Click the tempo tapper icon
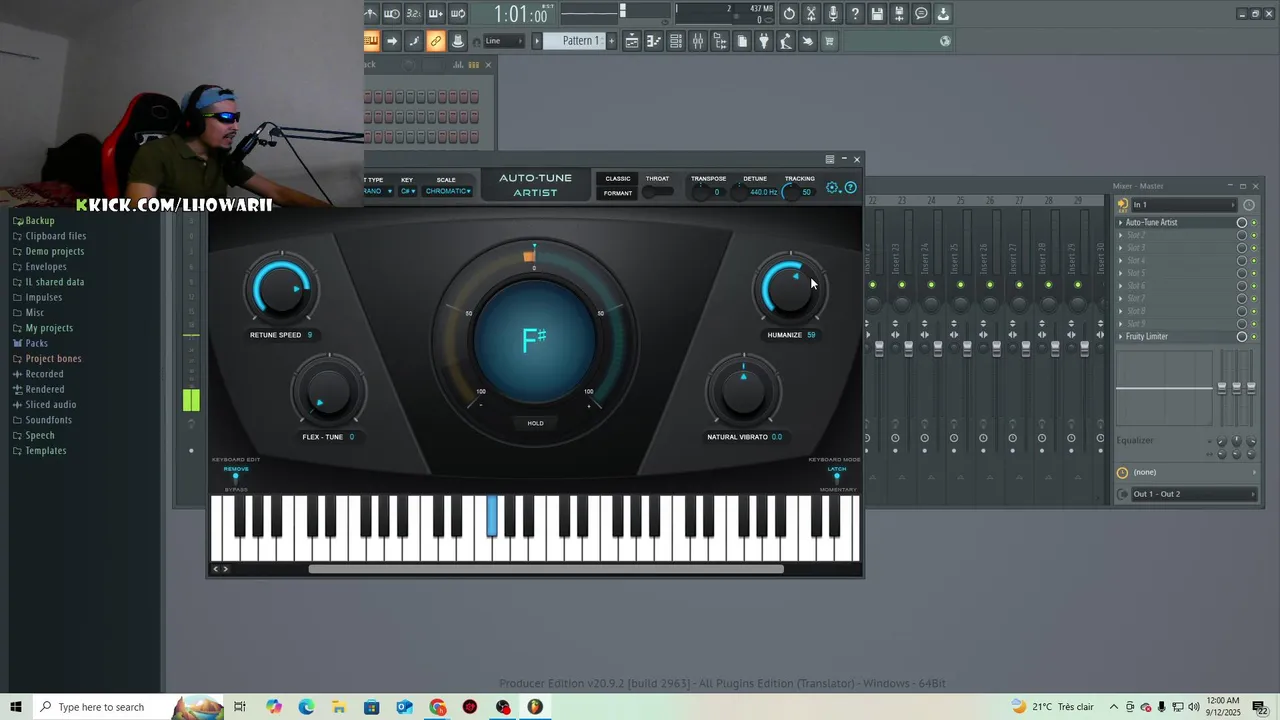This screenshot has width=1280, height=720. click(x=786, y=41)
